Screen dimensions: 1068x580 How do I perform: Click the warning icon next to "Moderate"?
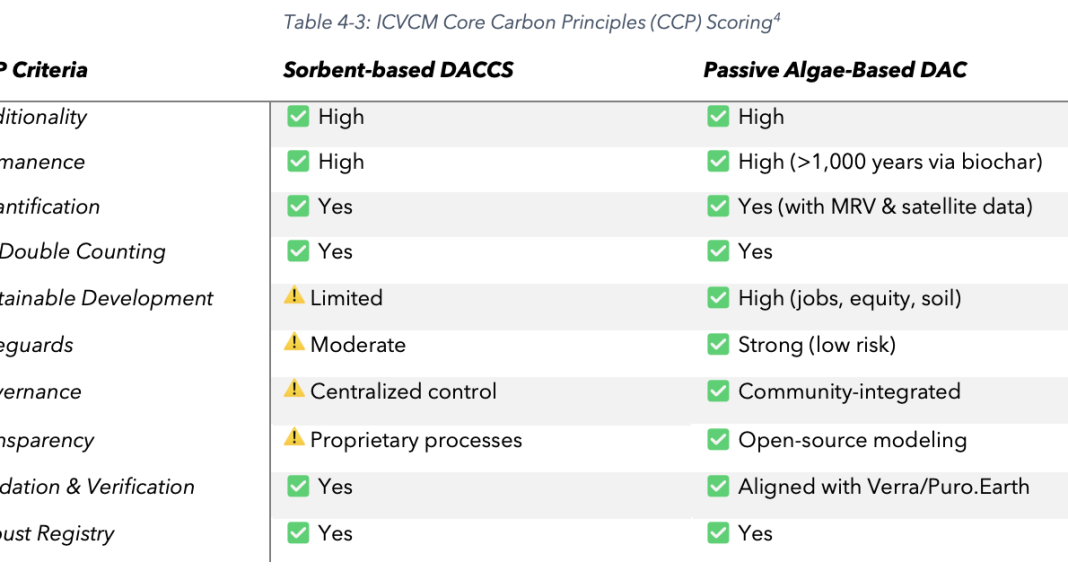(x=294, y=343)
